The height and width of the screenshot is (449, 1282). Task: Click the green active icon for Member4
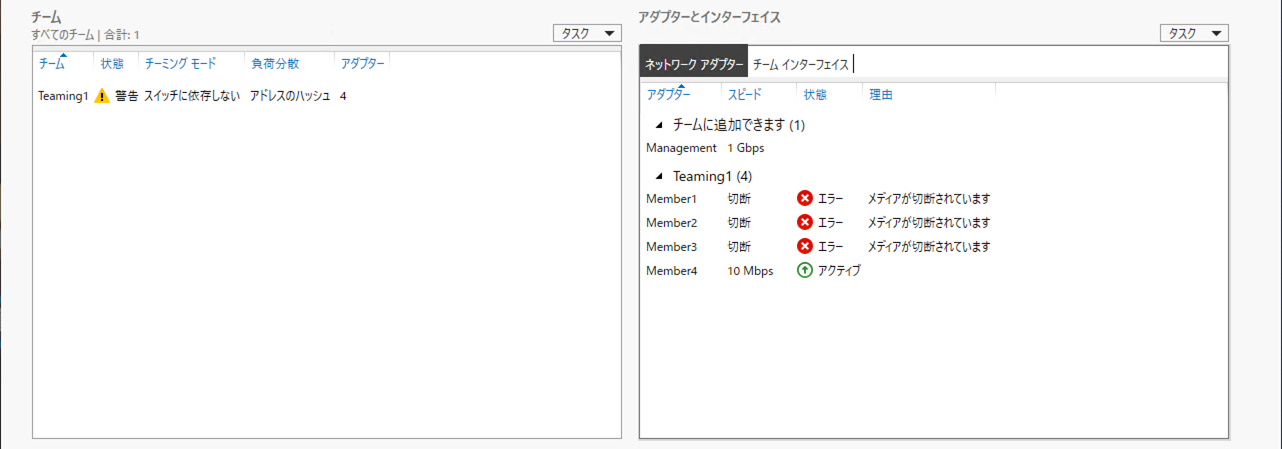coord(805,270)
